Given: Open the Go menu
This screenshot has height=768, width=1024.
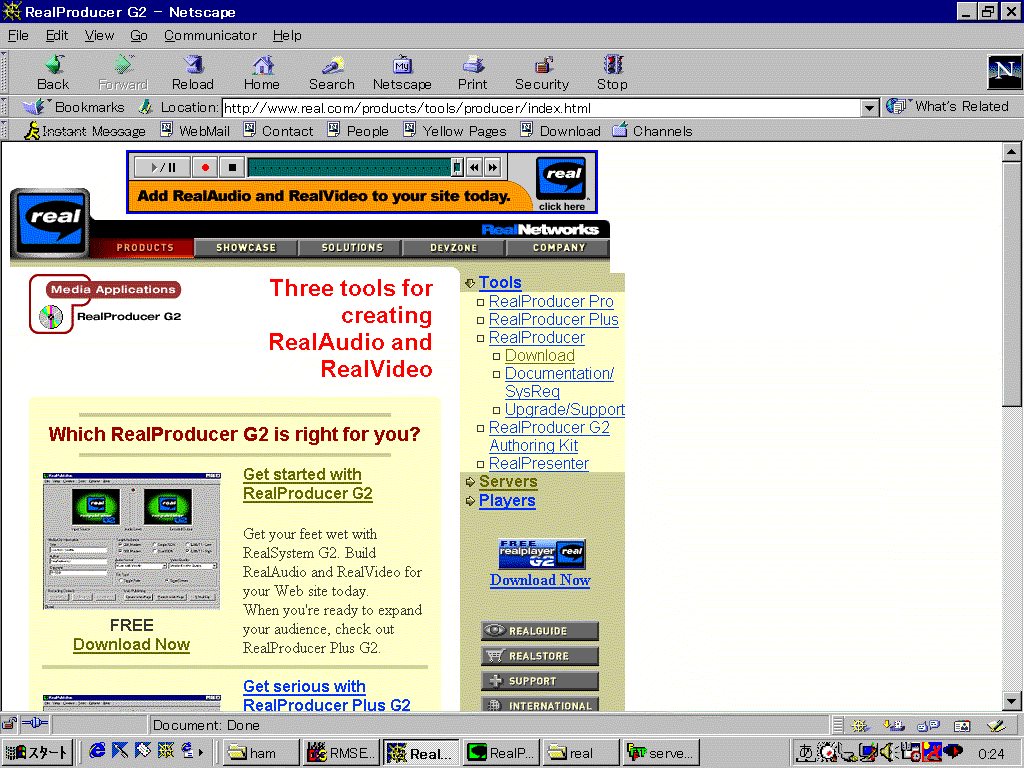Looking at the screenshot, I should 138,35.
